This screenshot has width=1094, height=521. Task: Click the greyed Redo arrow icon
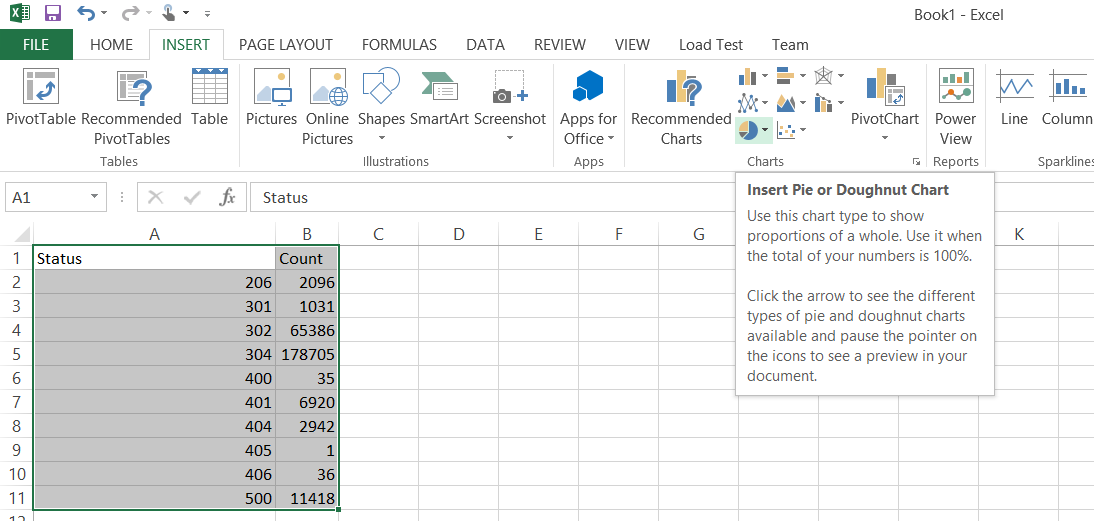[130, 13]
